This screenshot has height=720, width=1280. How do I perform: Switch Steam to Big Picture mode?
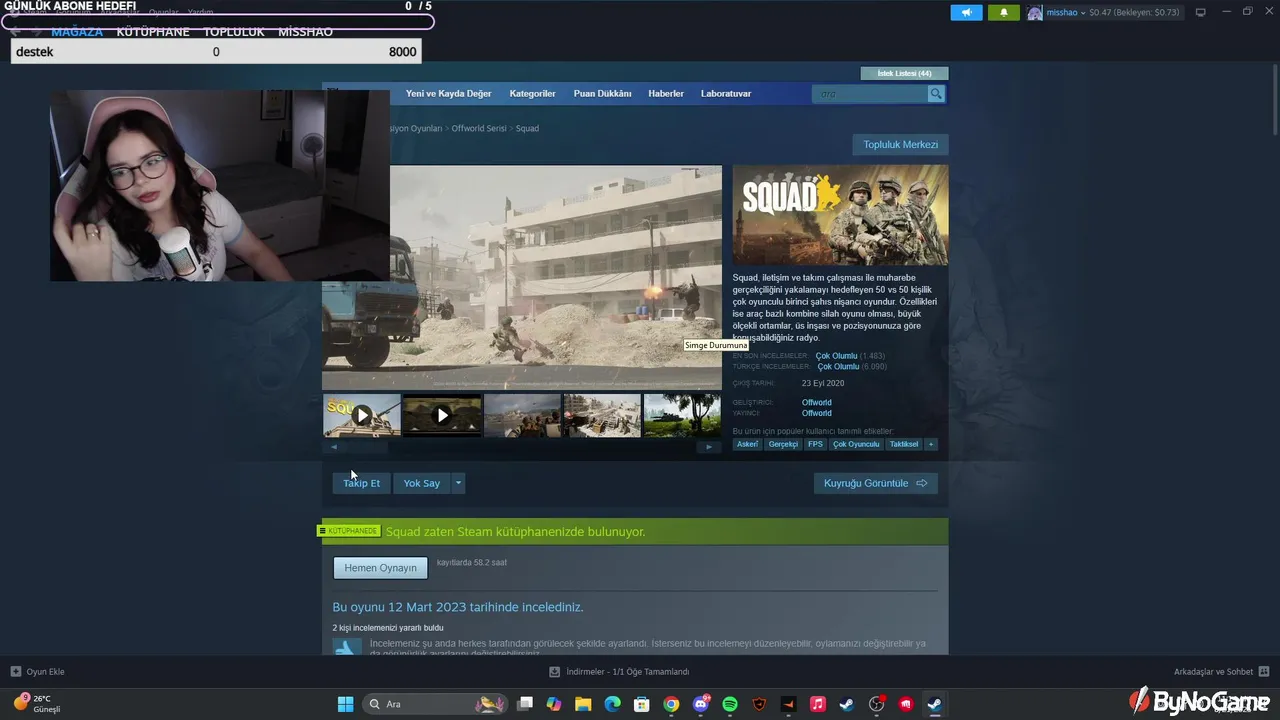[x=1201, y=13]
